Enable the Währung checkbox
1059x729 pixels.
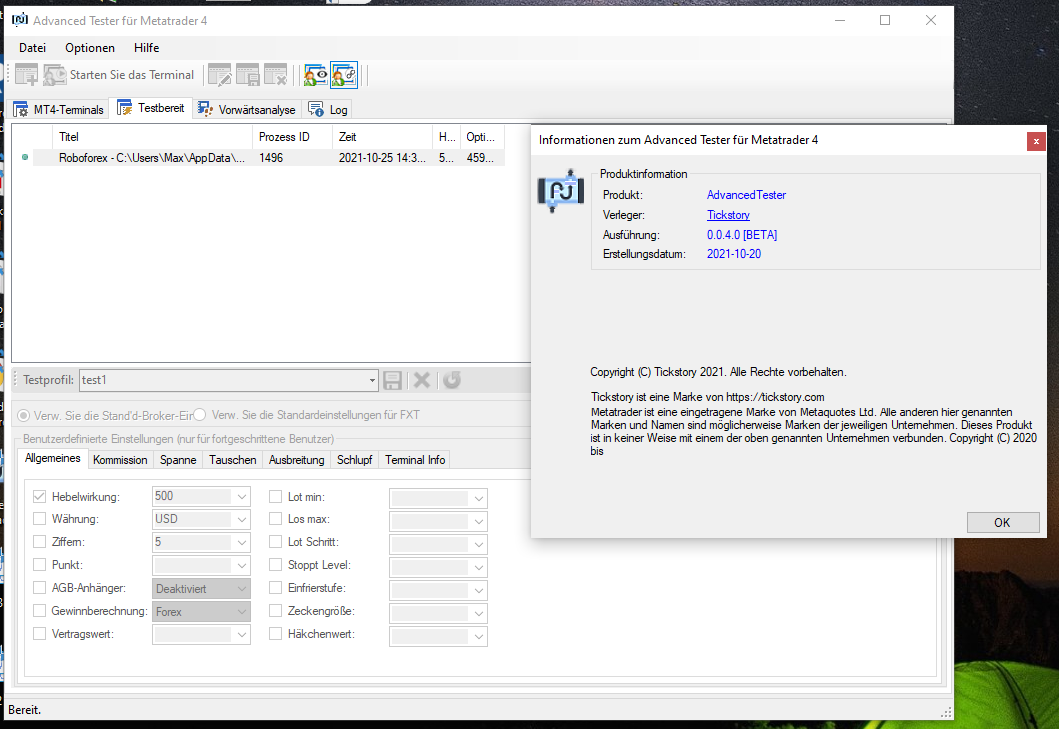[39, 519]
